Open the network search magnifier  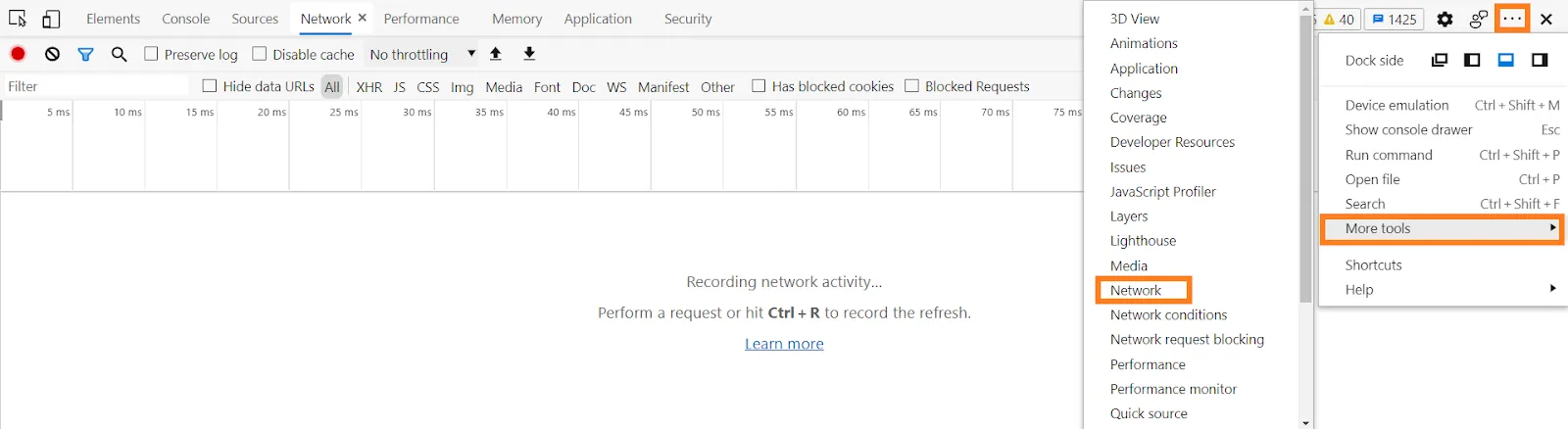click(119, 54)
